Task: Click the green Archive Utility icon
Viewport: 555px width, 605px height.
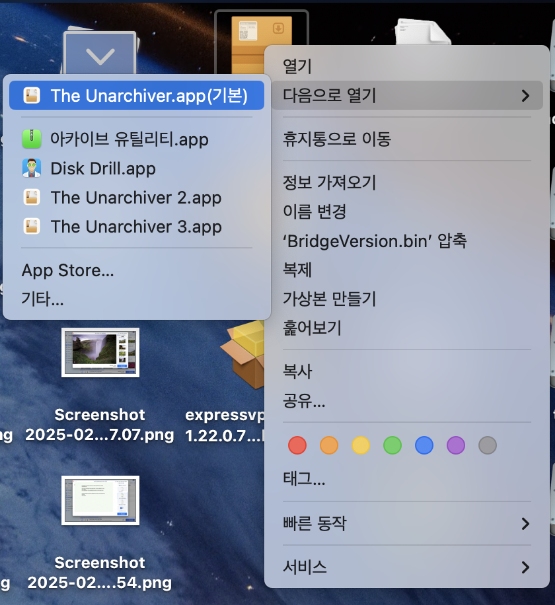Action: click(x=32, y=139)
